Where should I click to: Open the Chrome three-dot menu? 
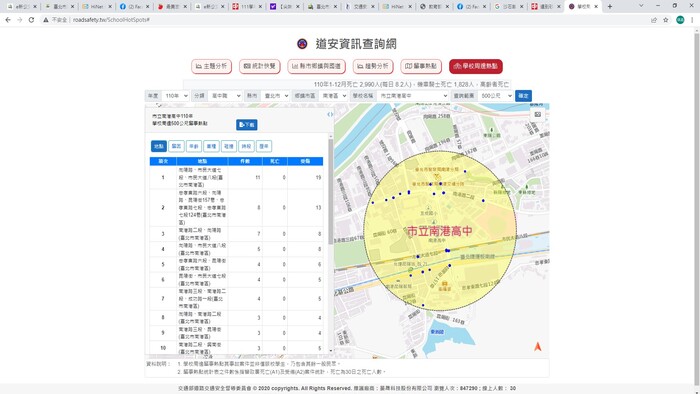[x=692, y=20]
